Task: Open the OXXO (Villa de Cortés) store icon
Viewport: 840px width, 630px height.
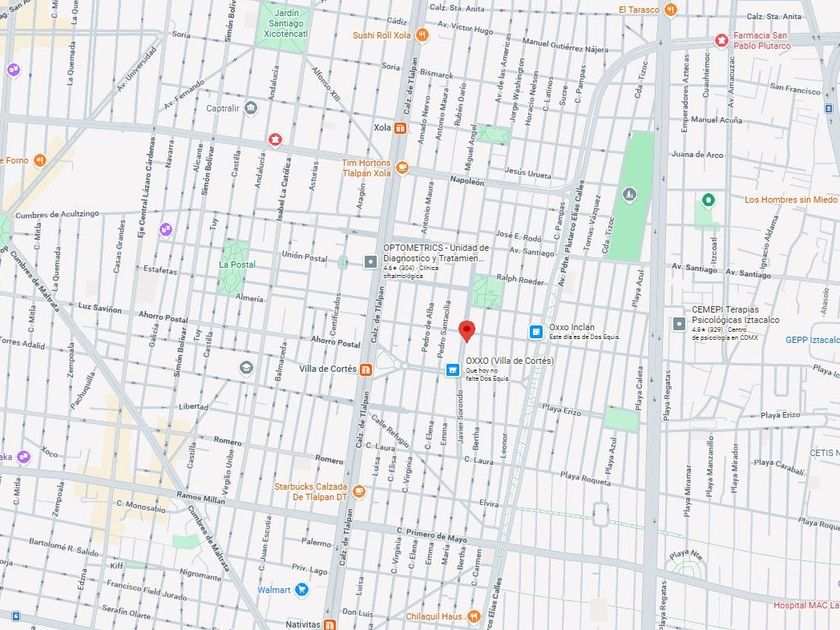Action: pos(453,370)
